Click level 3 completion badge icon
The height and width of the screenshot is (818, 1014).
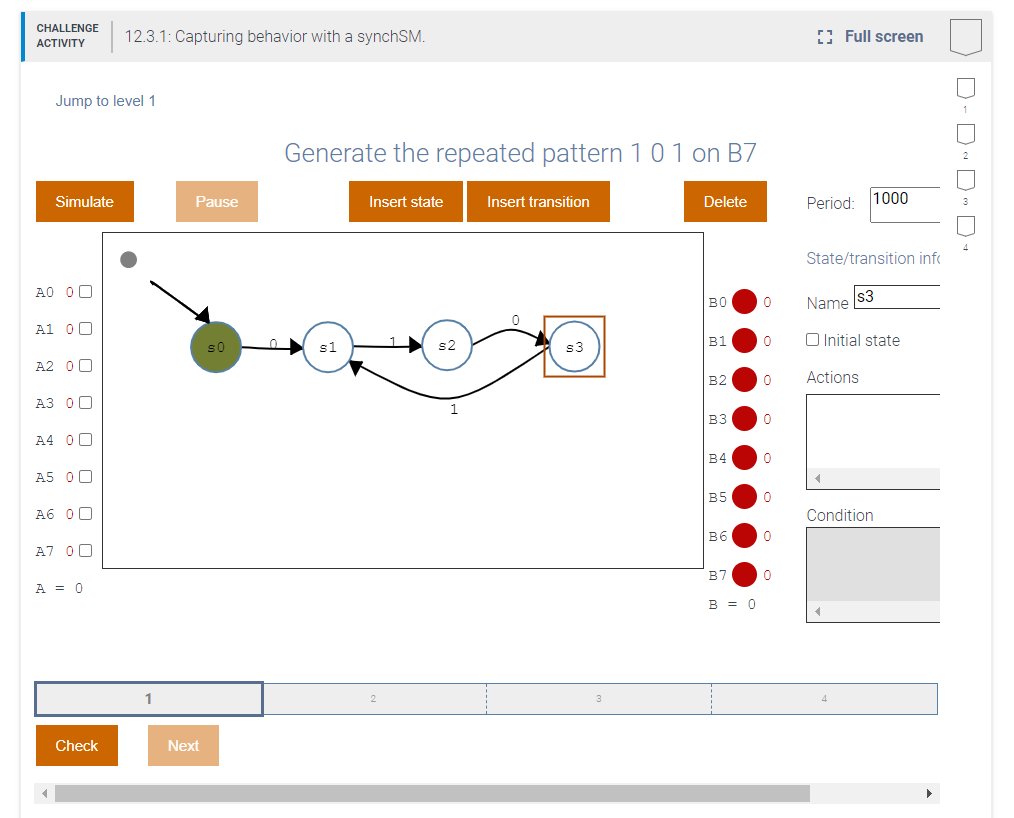pos(965,180)
